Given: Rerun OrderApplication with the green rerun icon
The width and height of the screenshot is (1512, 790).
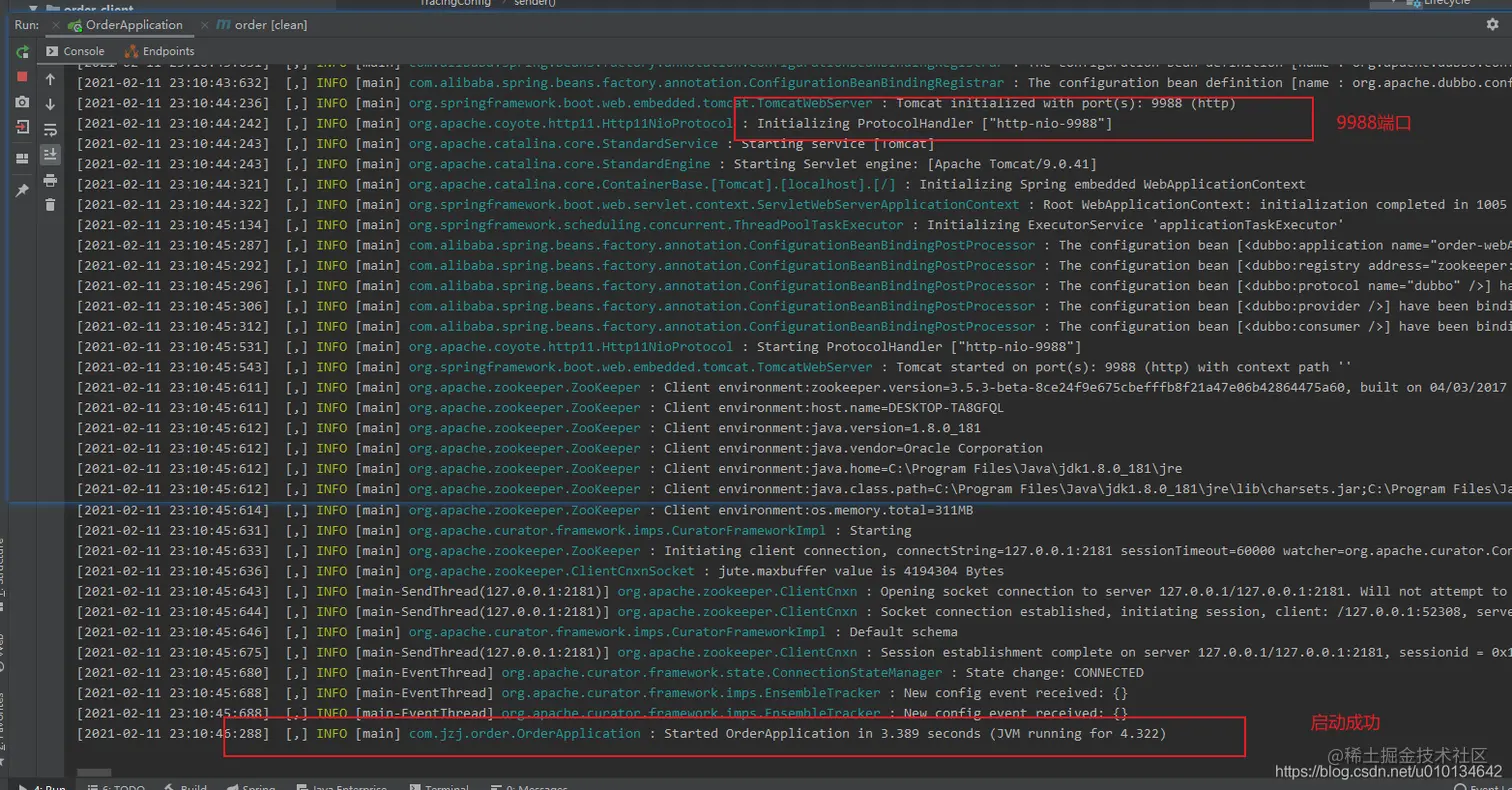Looking at the screenshot, I should (x=22, y=52).
